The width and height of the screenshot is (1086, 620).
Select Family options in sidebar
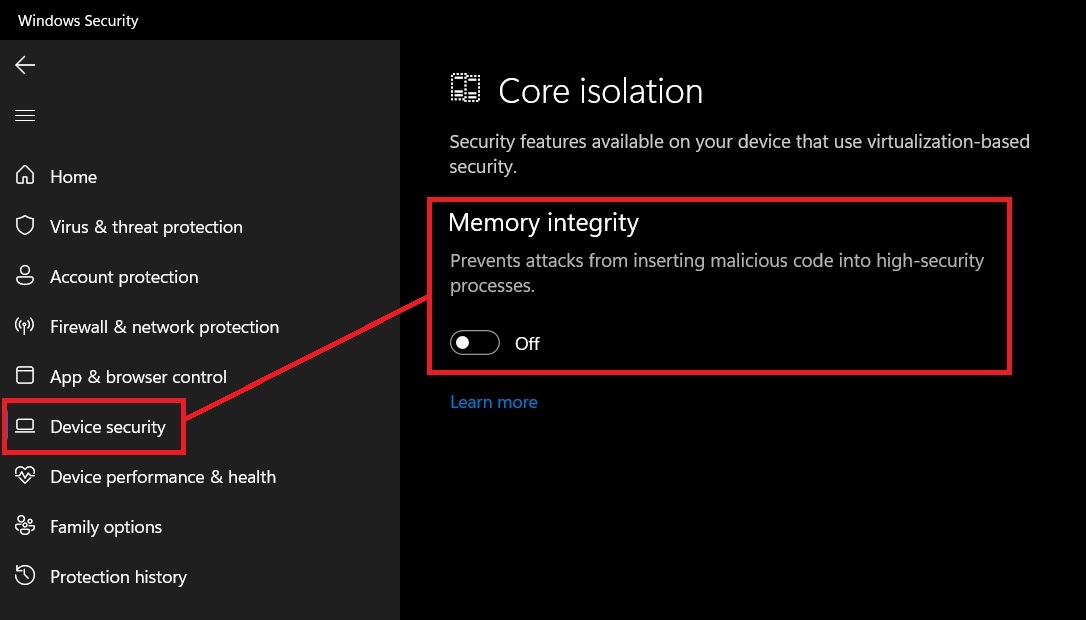point(106,527)
